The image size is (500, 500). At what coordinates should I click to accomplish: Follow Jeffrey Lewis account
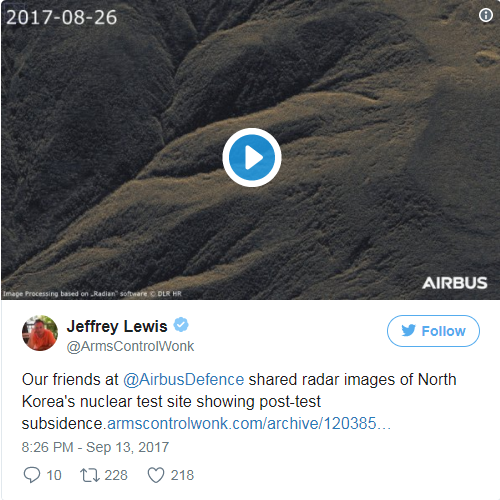[x=433, y=331]
